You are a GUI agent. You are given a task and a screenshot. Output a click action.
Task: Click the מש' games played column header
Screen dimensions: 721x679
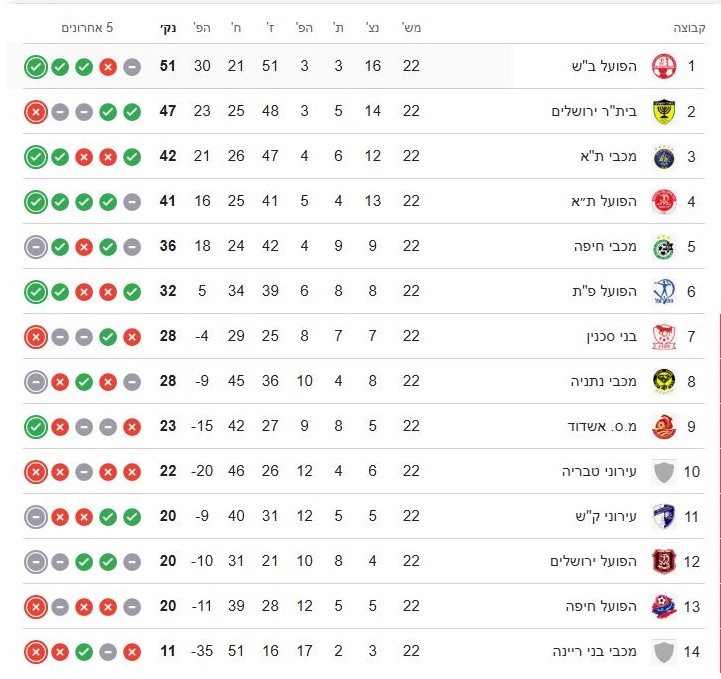411,28
